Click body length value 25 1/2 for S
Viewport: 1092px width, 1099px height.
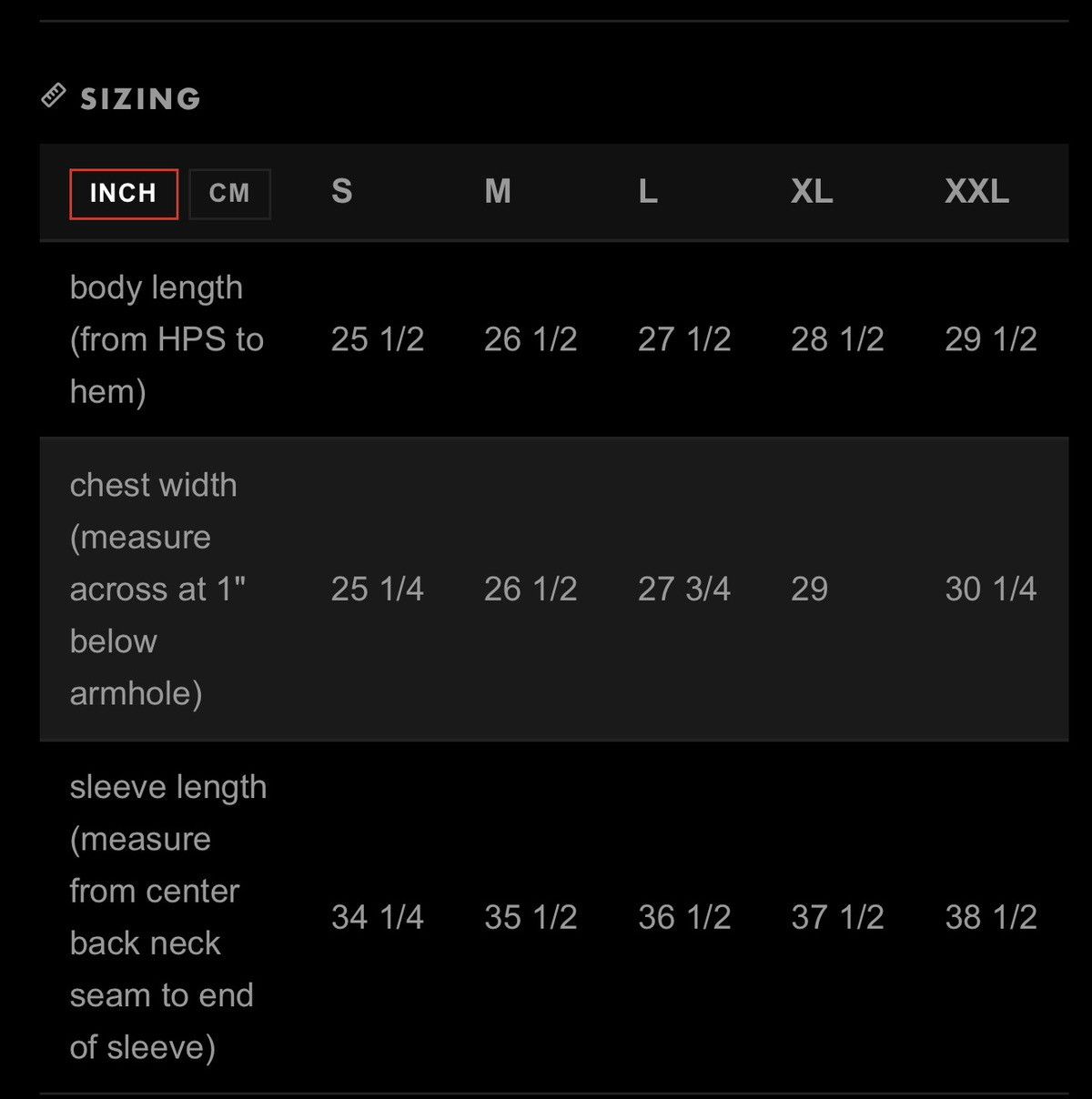(378, 339)
